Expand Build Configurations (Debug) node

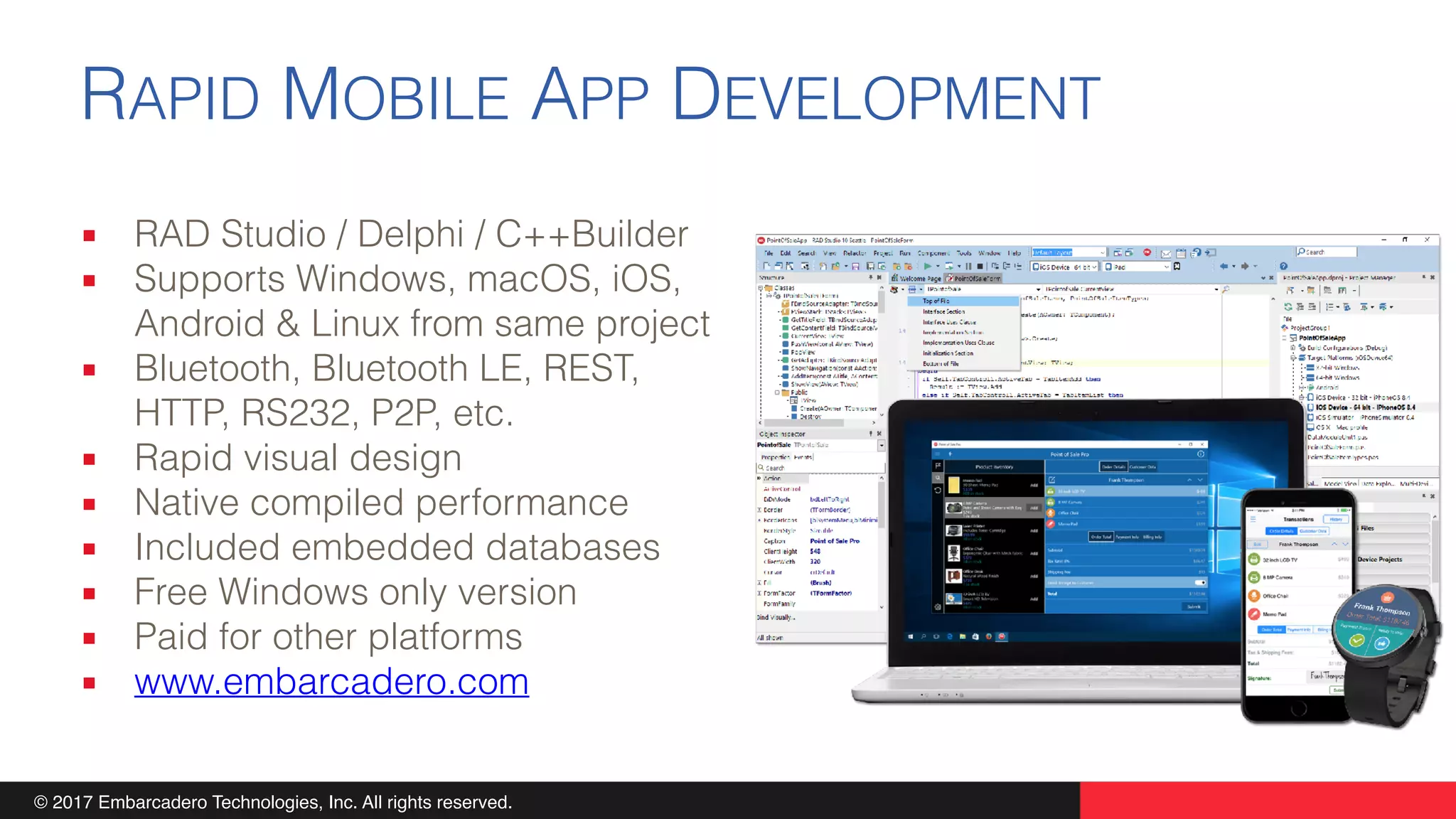[1293, 348]
